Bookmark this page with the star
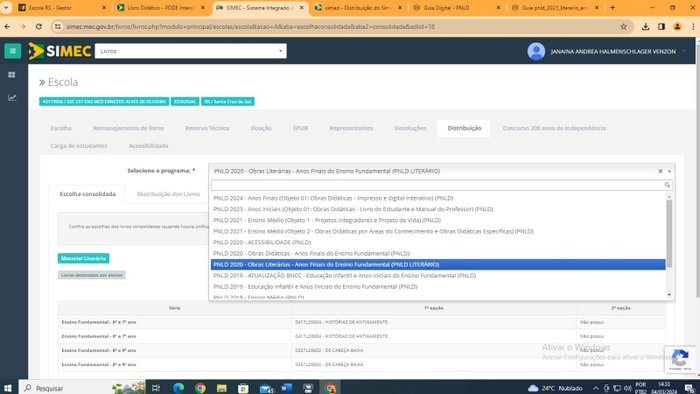The image size is (700, 394). click(x=624, y=27)
